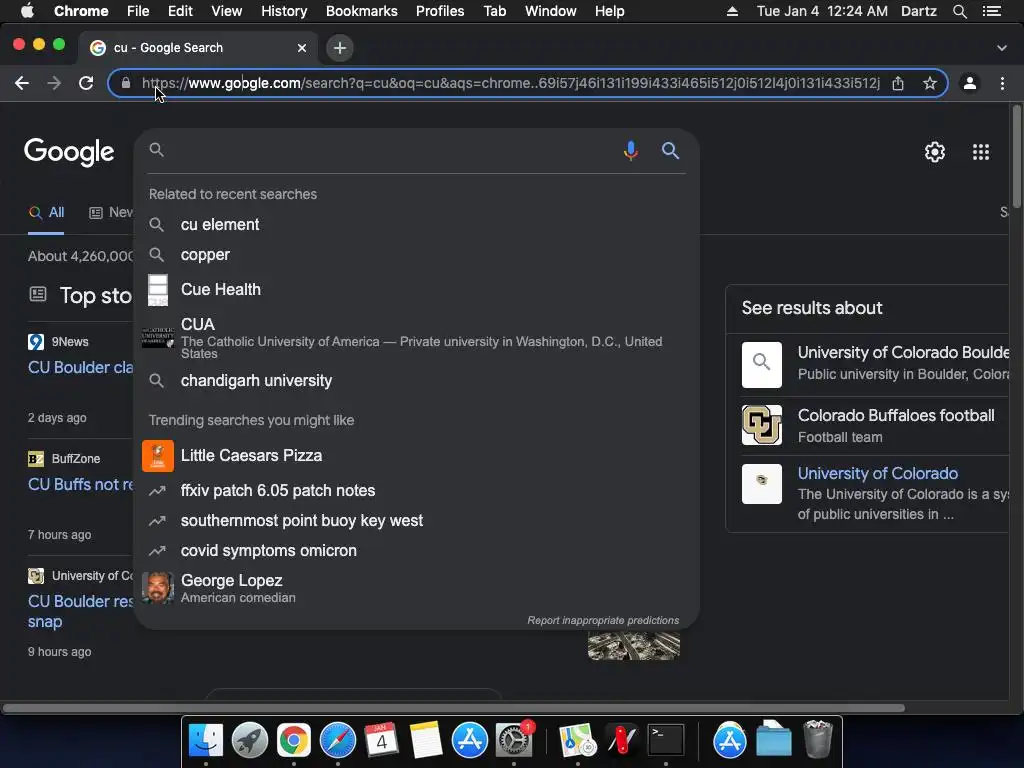The image size is (1024, 768).
Task: Select the George Lopez suggestion
Action: 417,588
